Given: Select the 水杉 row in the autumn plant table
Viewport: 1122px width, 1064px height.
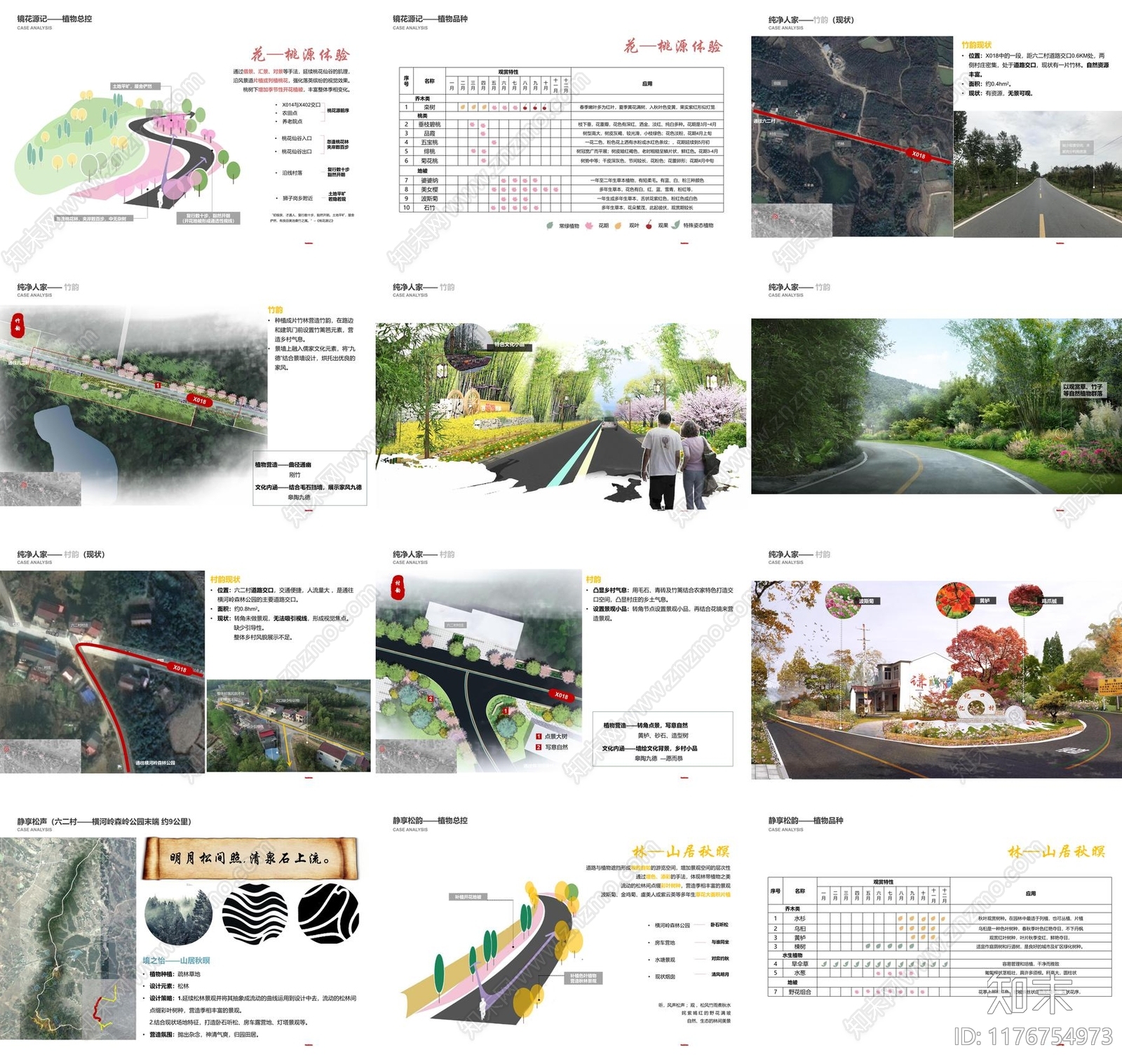Looking at the screenshot, I should click(940, 918).
